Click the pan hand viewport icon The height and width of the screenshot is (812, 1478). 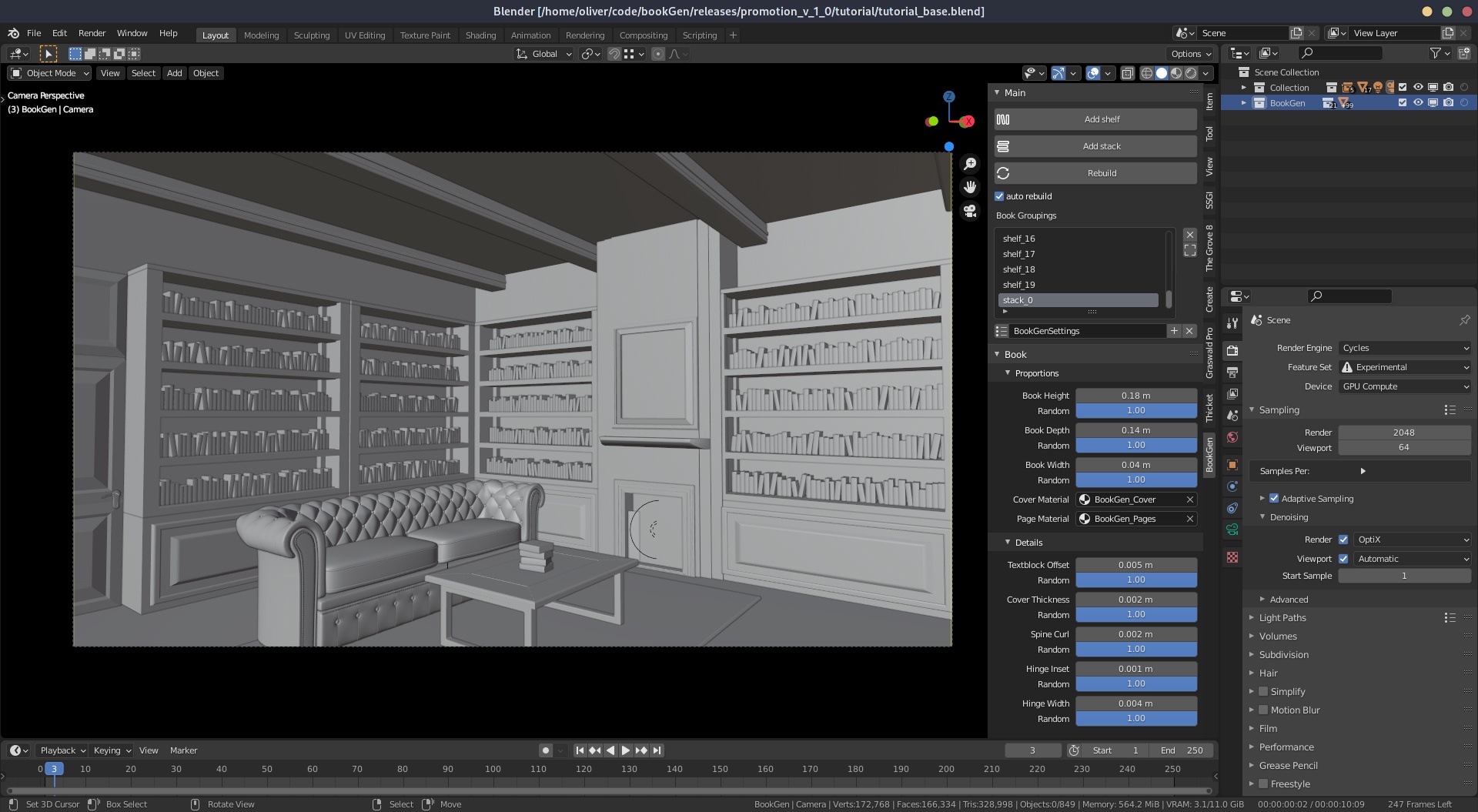click(x=970, y=187)
